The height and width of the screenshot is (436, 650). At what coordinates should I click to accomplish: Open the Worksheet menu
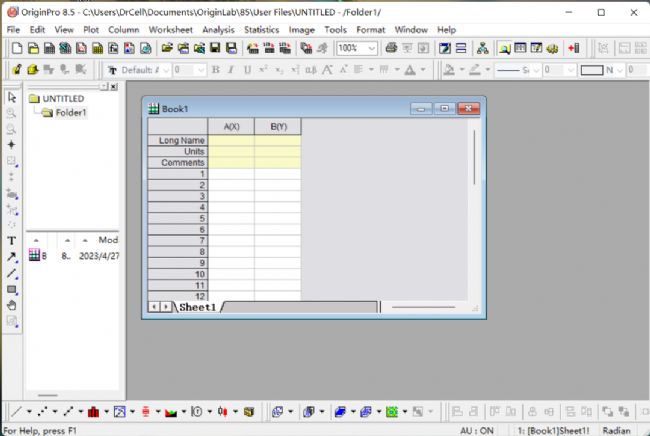point(170,30)
